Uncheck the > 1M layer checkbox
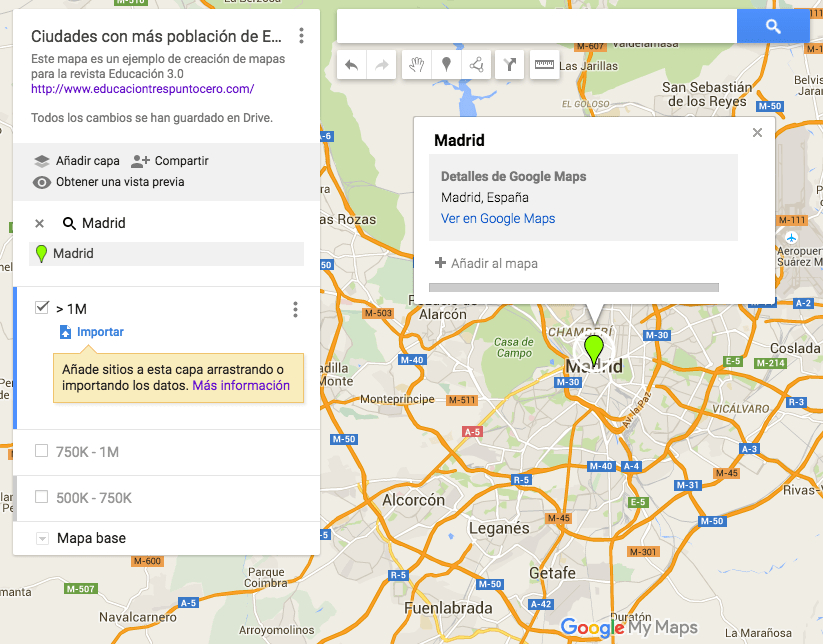823x644 pixels. (41, 307)
